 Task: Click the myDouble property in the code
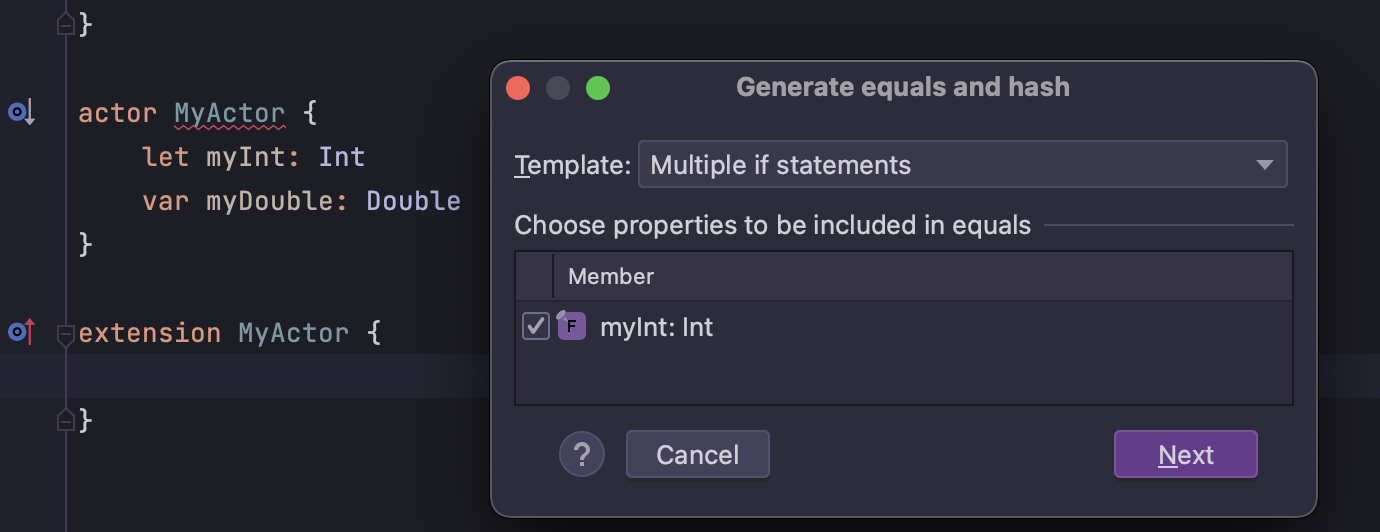(270, 201)
